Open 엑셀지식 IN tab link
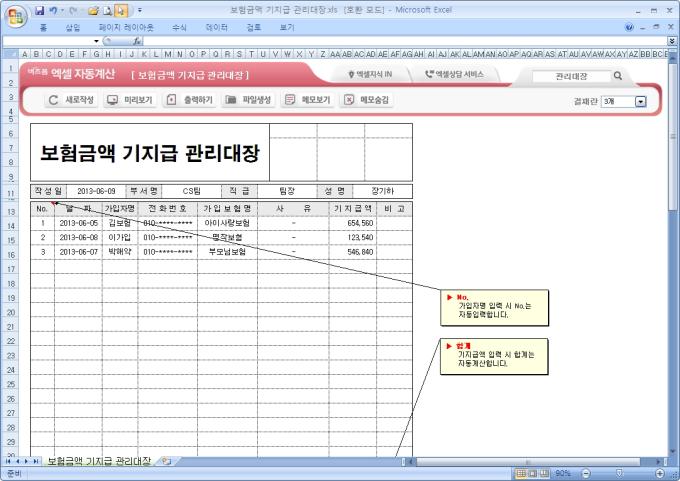Viewport: 680px width, 481px height. click(370, 74)
